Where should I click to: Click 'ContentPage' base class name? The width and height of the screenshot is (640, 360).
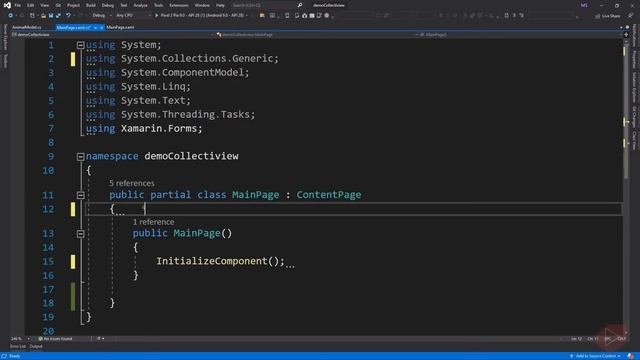coord(329,195)
